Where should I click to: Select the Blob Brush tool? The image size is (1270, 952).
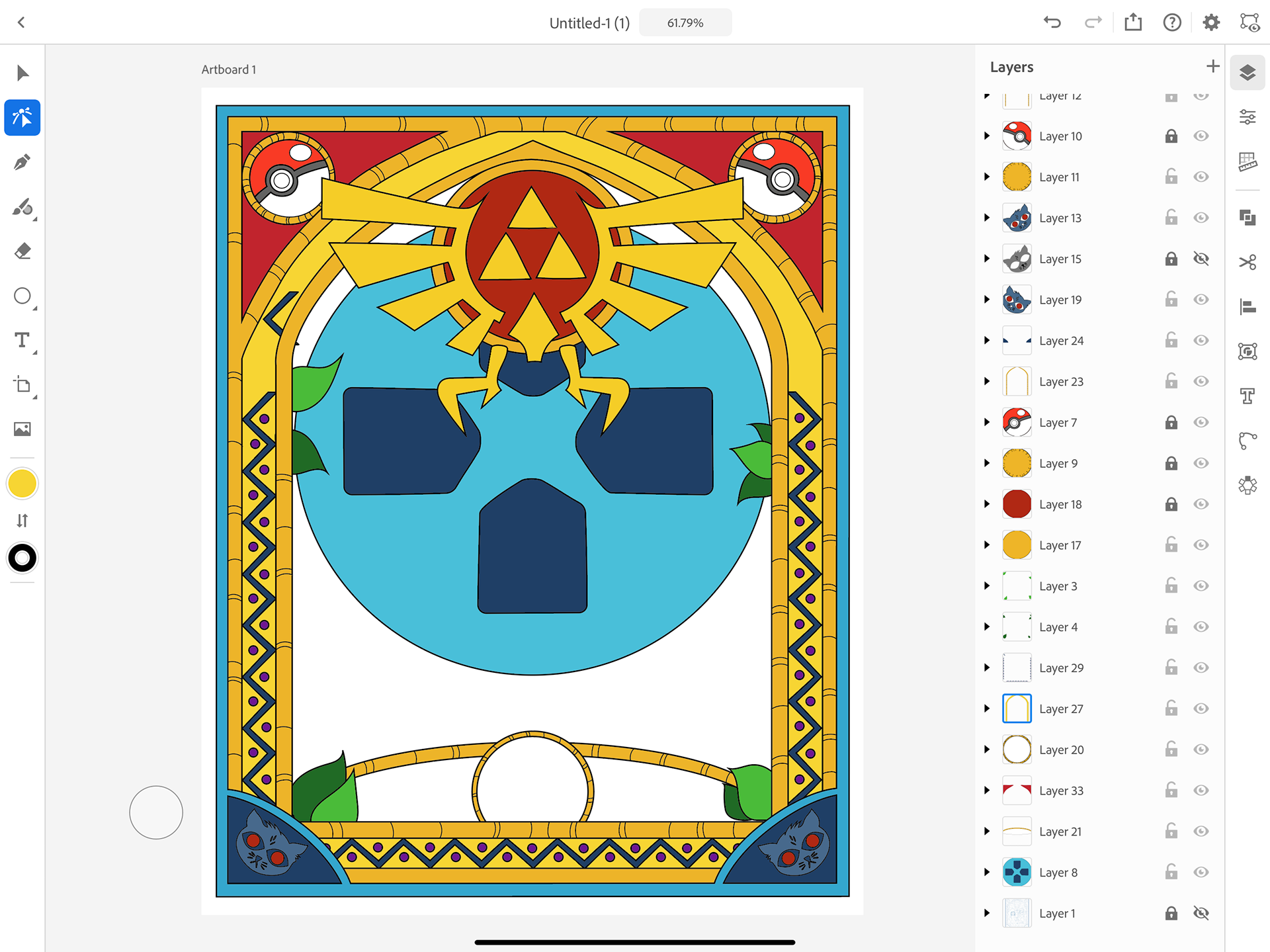point(22,207)
